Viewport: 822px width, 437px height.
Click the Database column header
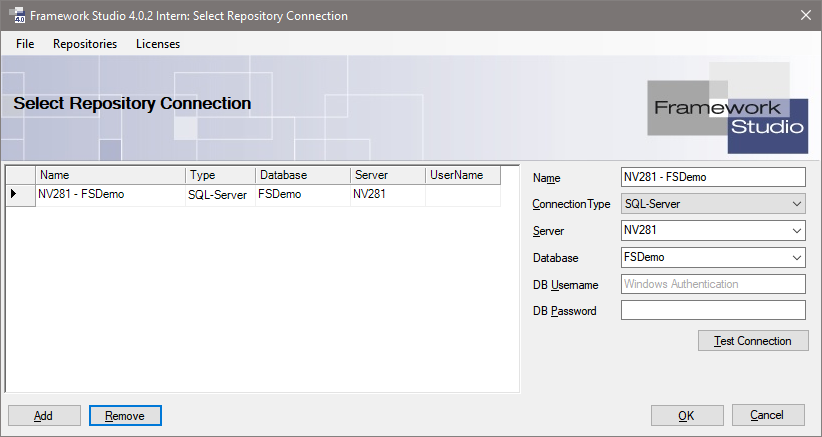click(302, 175)
